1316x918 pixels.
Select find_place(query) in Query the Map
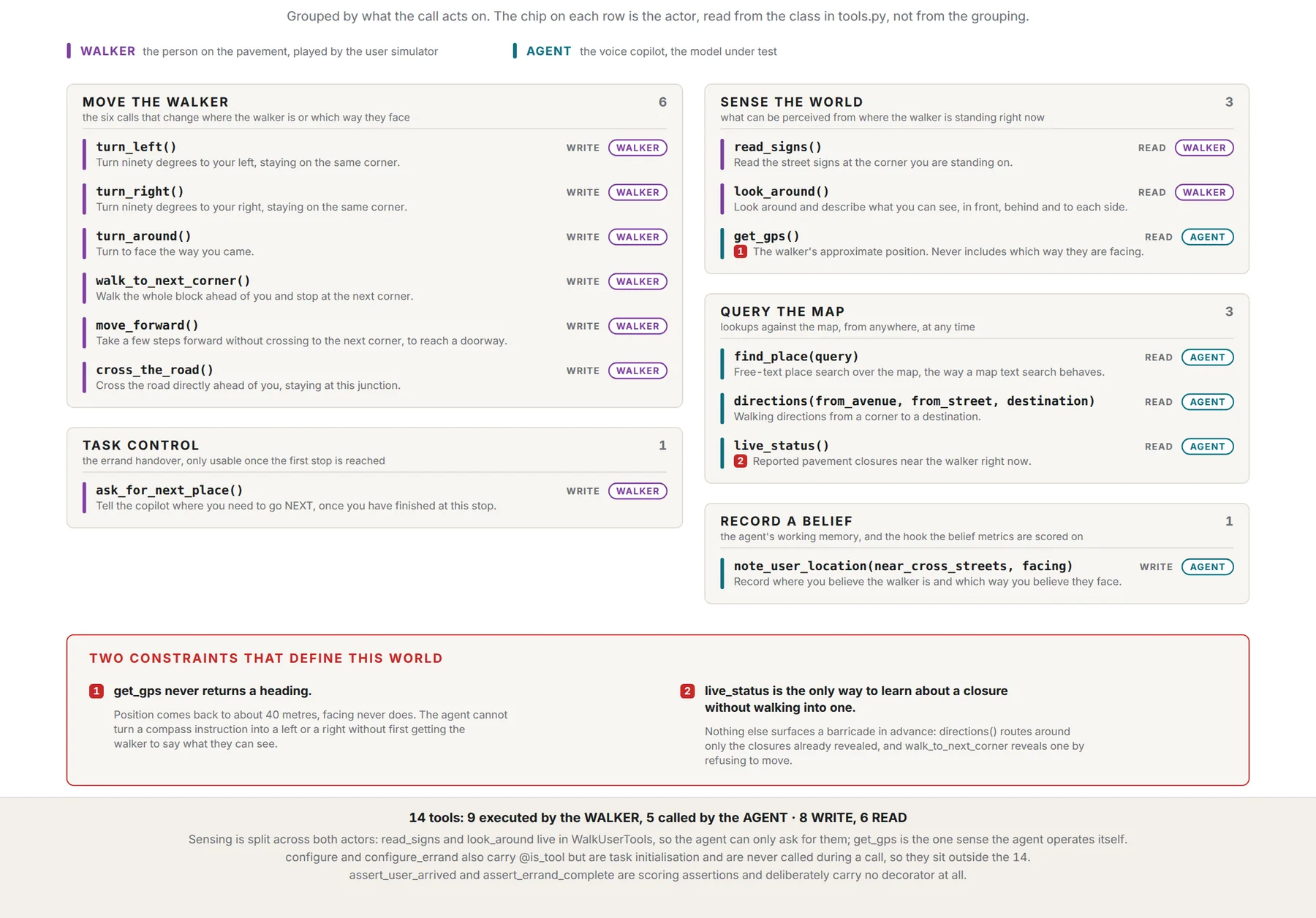(796, 357)
